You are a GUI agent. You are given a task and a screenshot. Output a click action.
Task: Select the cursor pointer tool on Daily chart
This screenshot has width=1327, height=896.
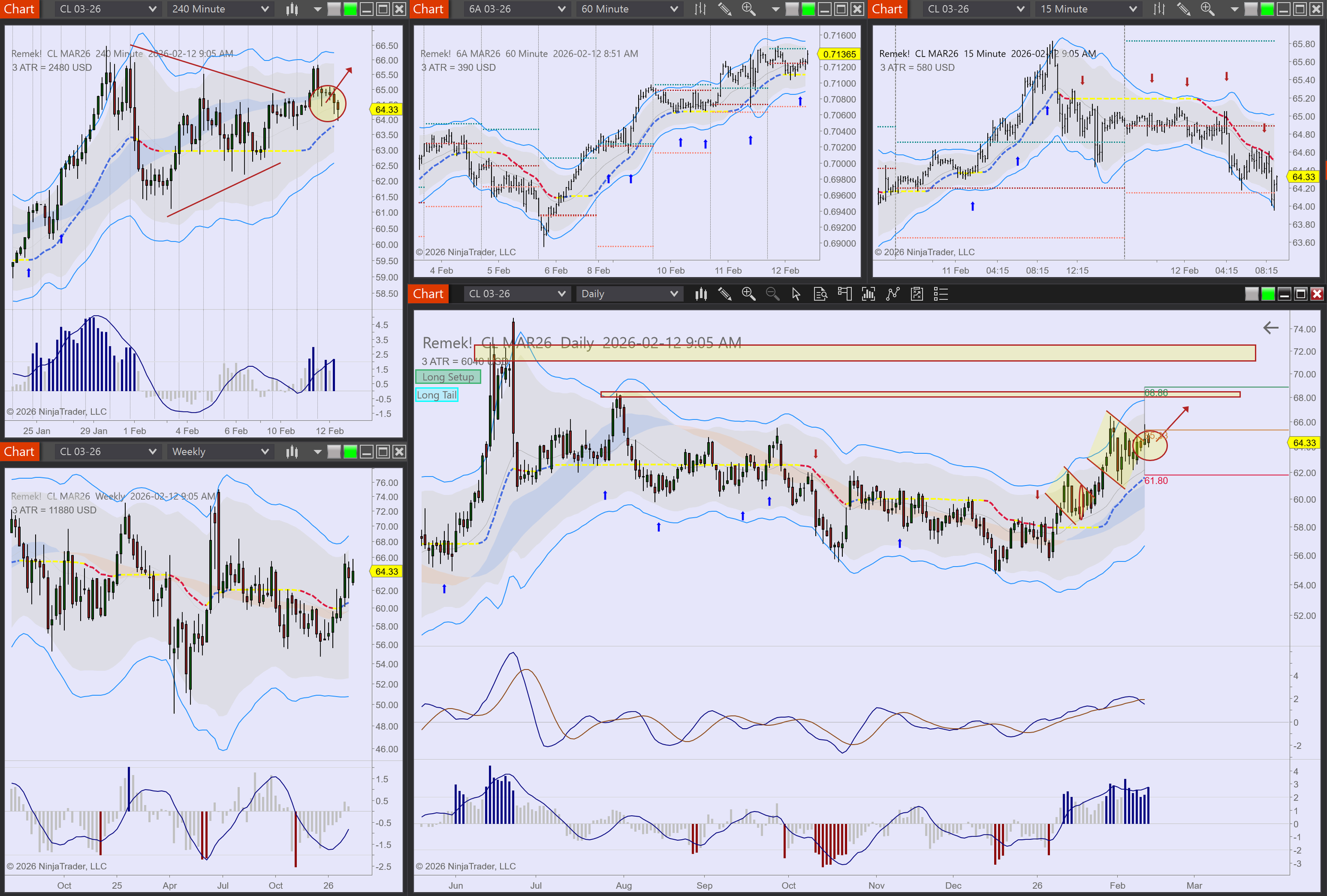click(x=796, y=294)
